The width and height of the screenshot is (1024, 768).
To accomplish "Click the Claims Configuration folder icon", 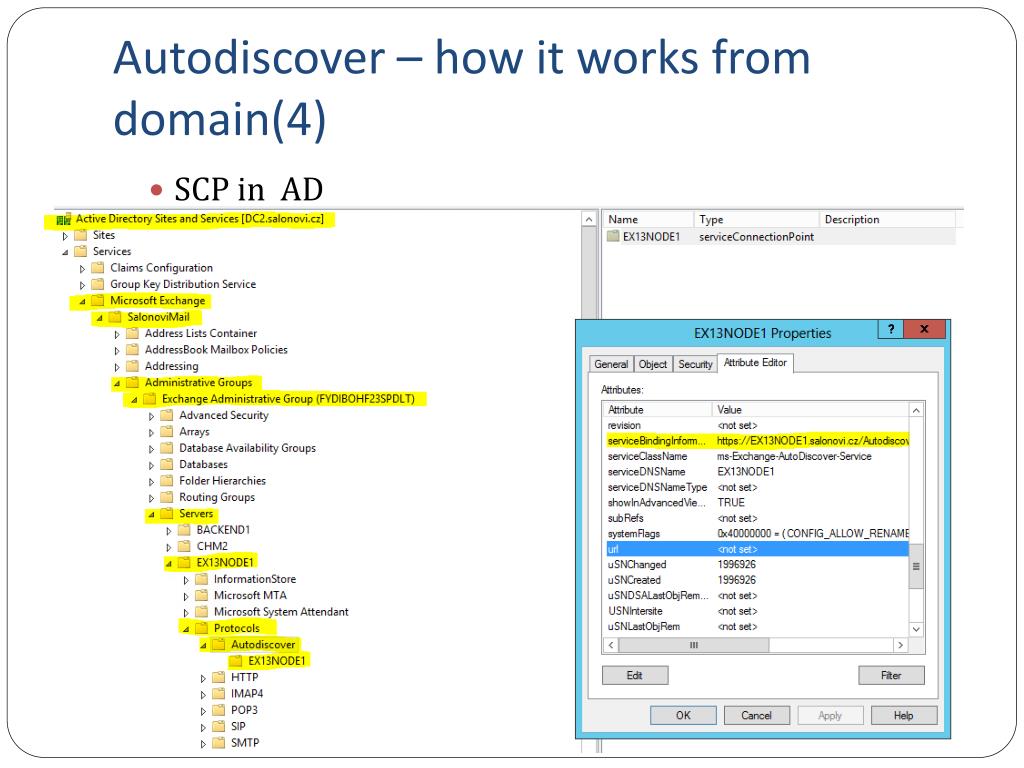I will coord(98,268).
